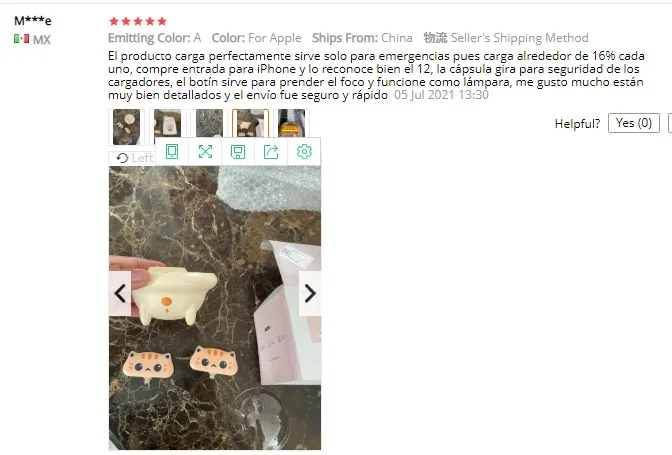Image resolution: width=672 pixels, height=455 pixels.
Task: Advance to the next photo arrow
Action: point(310,293)
